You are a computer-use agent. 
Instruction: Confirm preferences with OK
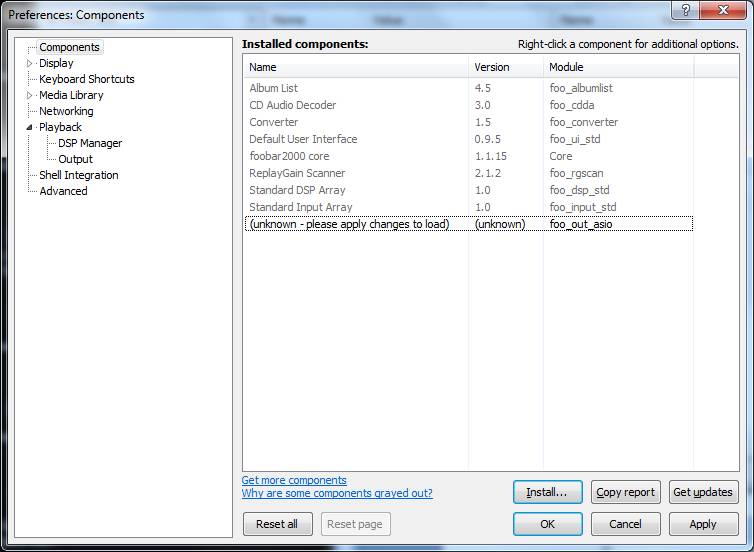[x=548, y=524]
